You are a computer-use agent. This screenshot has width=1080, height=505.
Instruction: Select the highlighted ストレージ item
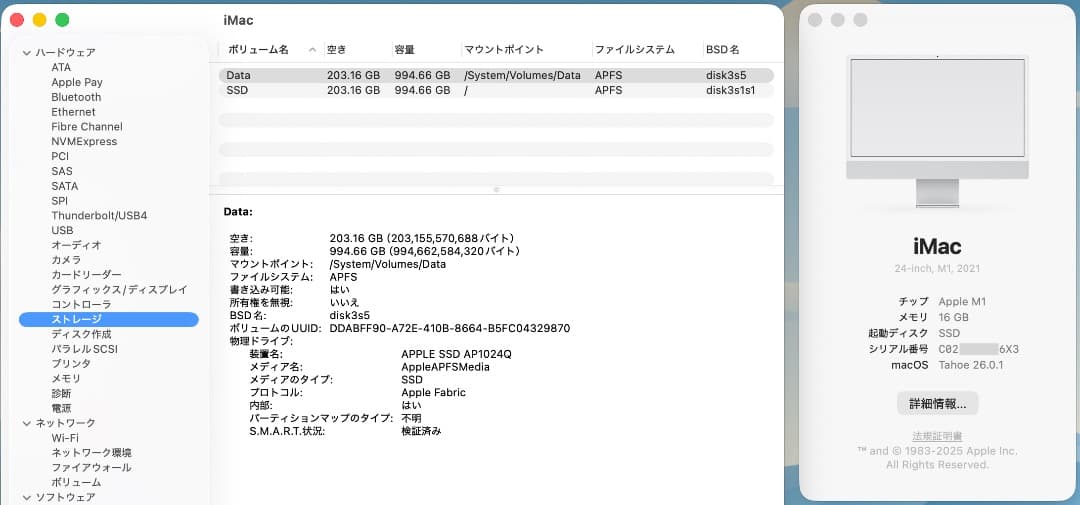coord(109,319)
